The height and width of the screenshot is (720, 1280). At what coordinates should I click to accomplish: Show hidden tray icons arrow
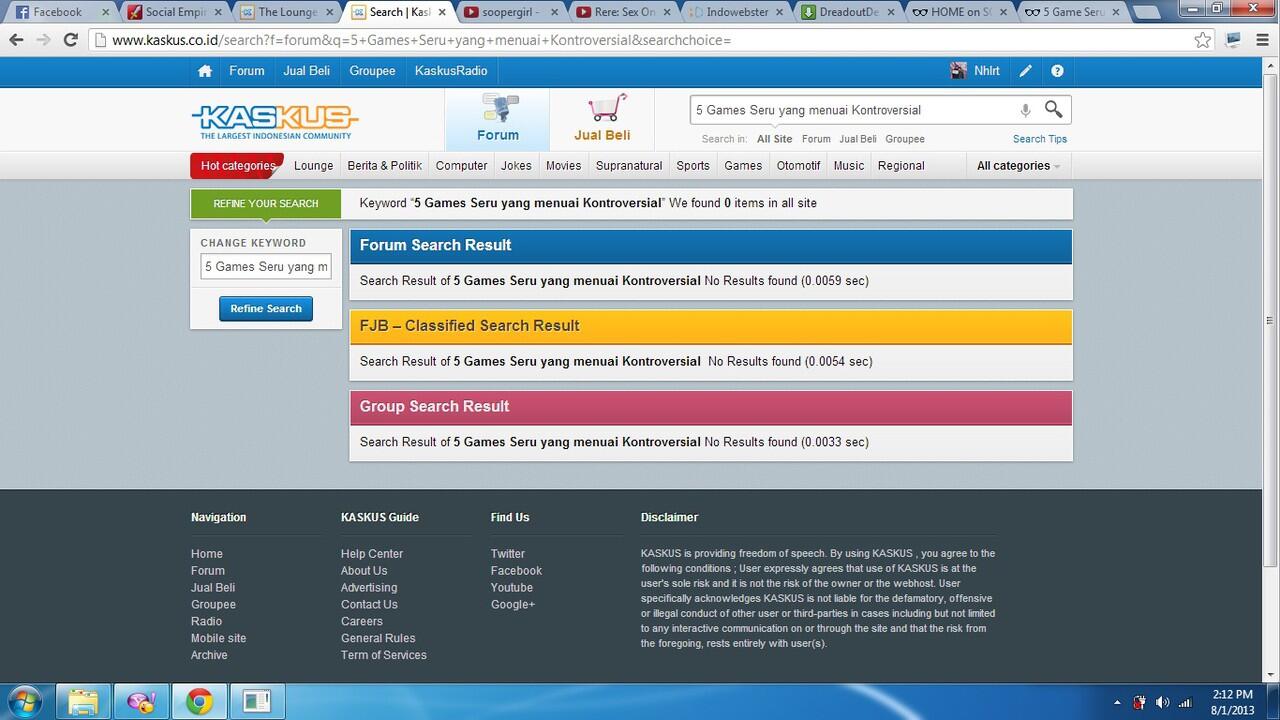pos(1117,702)
